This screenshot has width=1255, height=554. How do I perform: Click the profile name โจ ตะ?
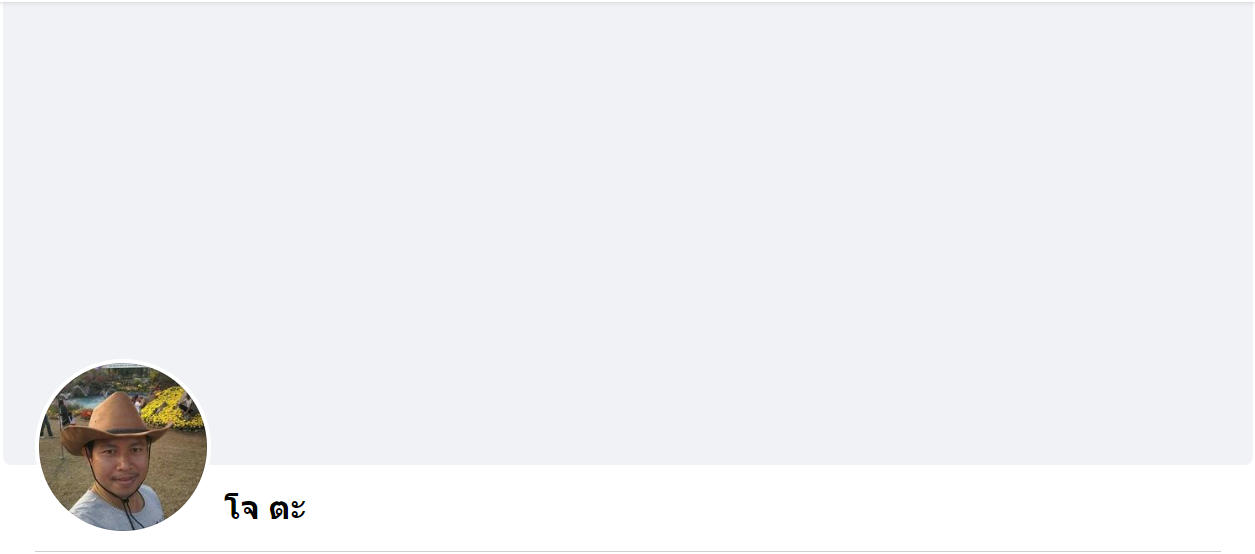click(x=265, y=508)
